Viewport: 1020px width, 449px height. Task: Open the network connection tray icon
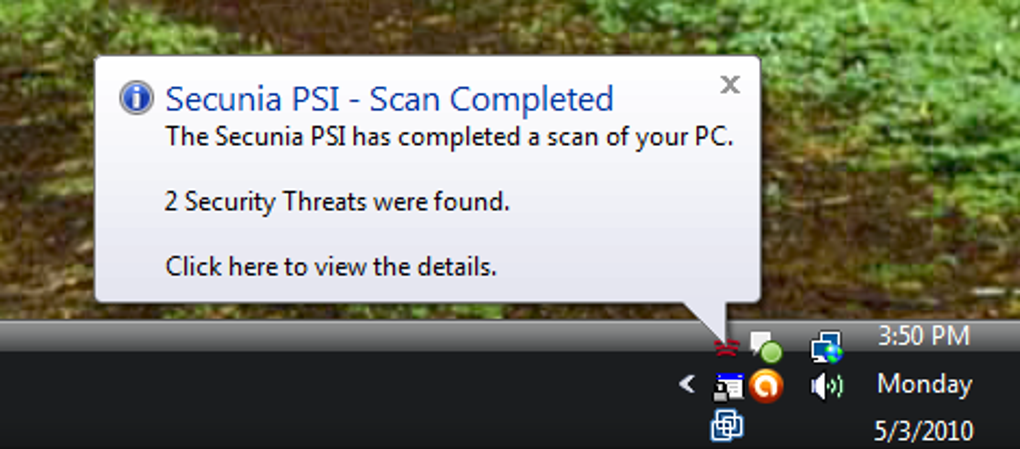826,347
